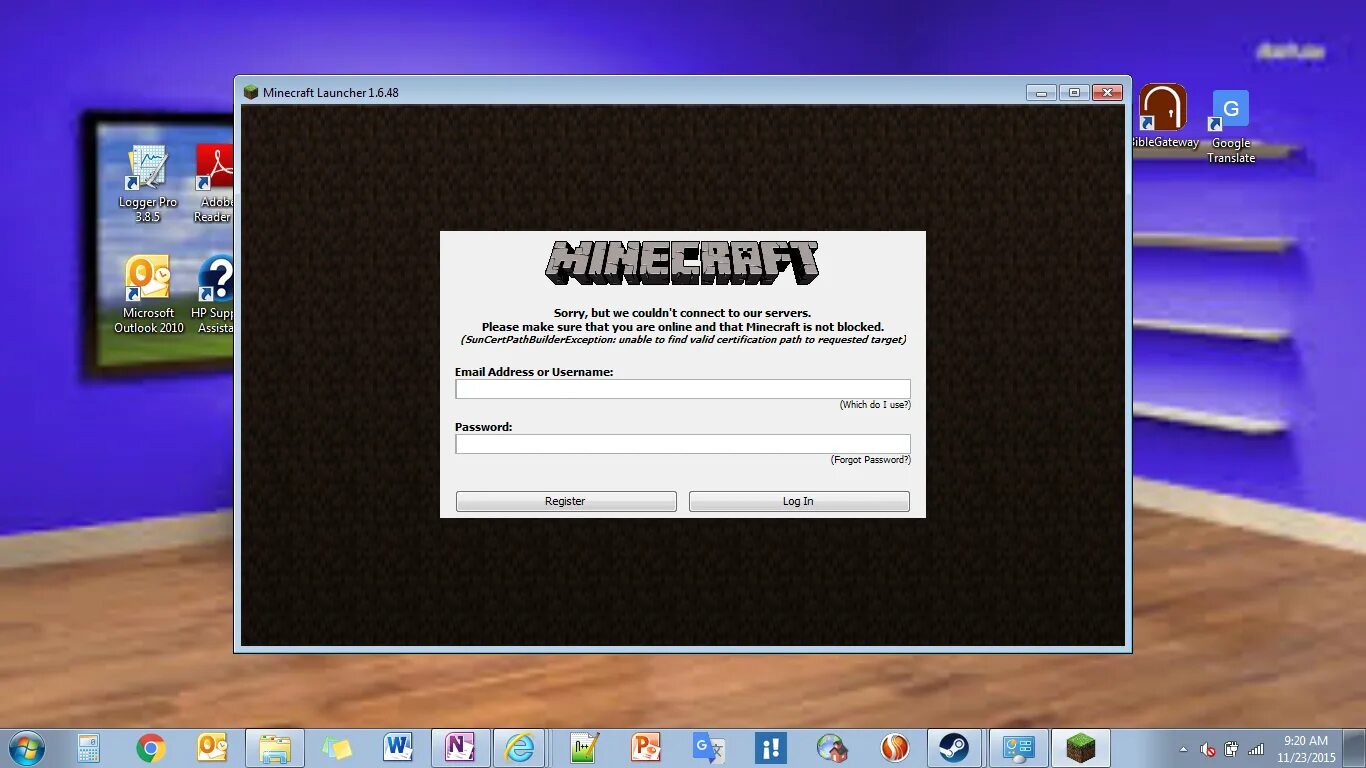Open Google Translate taskbar icon
The height and width of the screenshot is (768, 1366).
708,748
